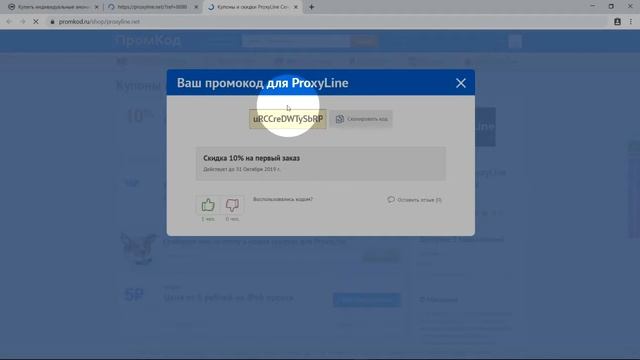
Task: Switch to the proxyline.net browser tab
Action: point(153,7)
